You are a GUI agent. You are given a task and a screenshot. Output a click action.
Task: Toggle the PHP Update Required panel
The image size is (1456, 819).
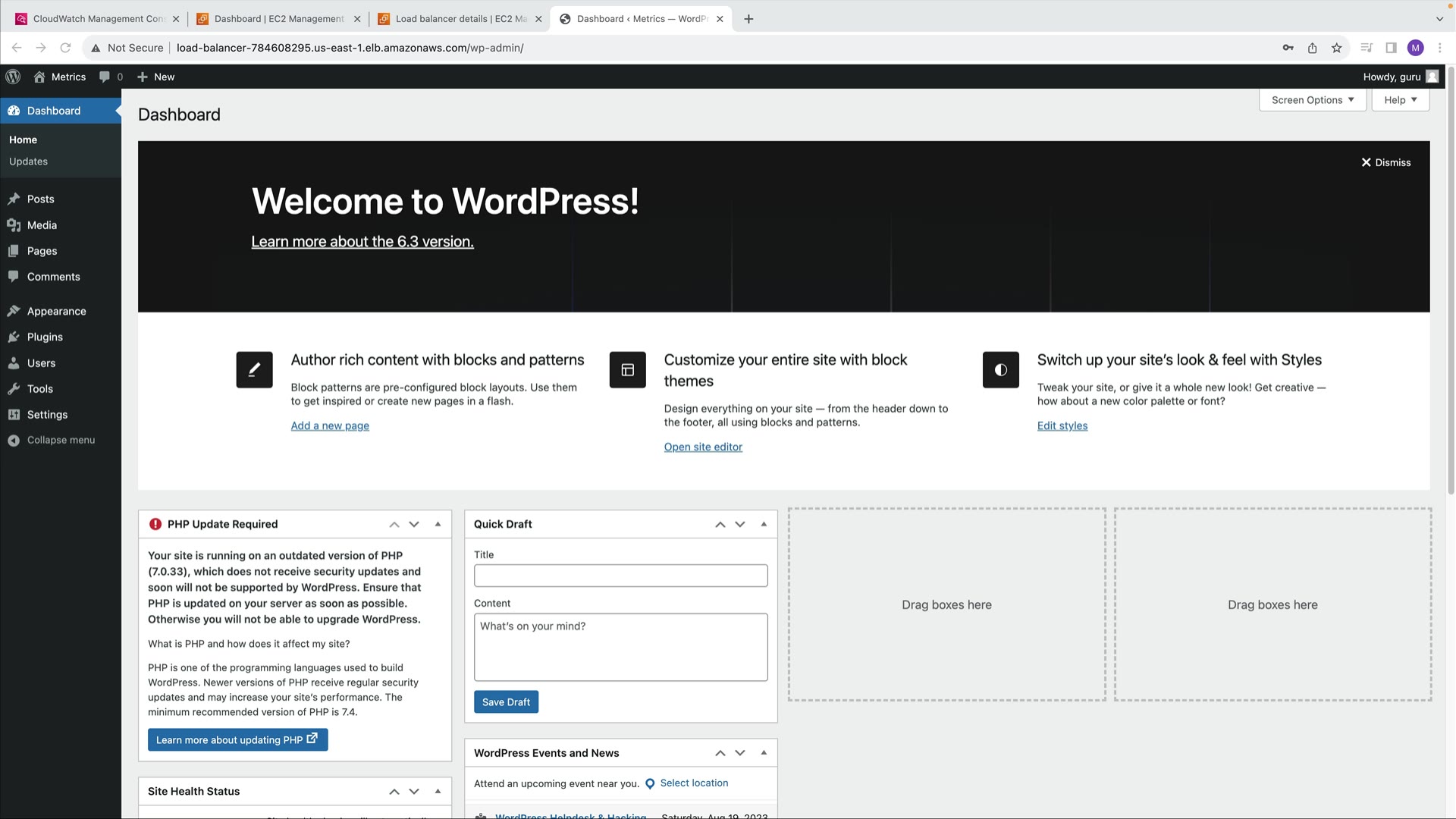[438, 524]
